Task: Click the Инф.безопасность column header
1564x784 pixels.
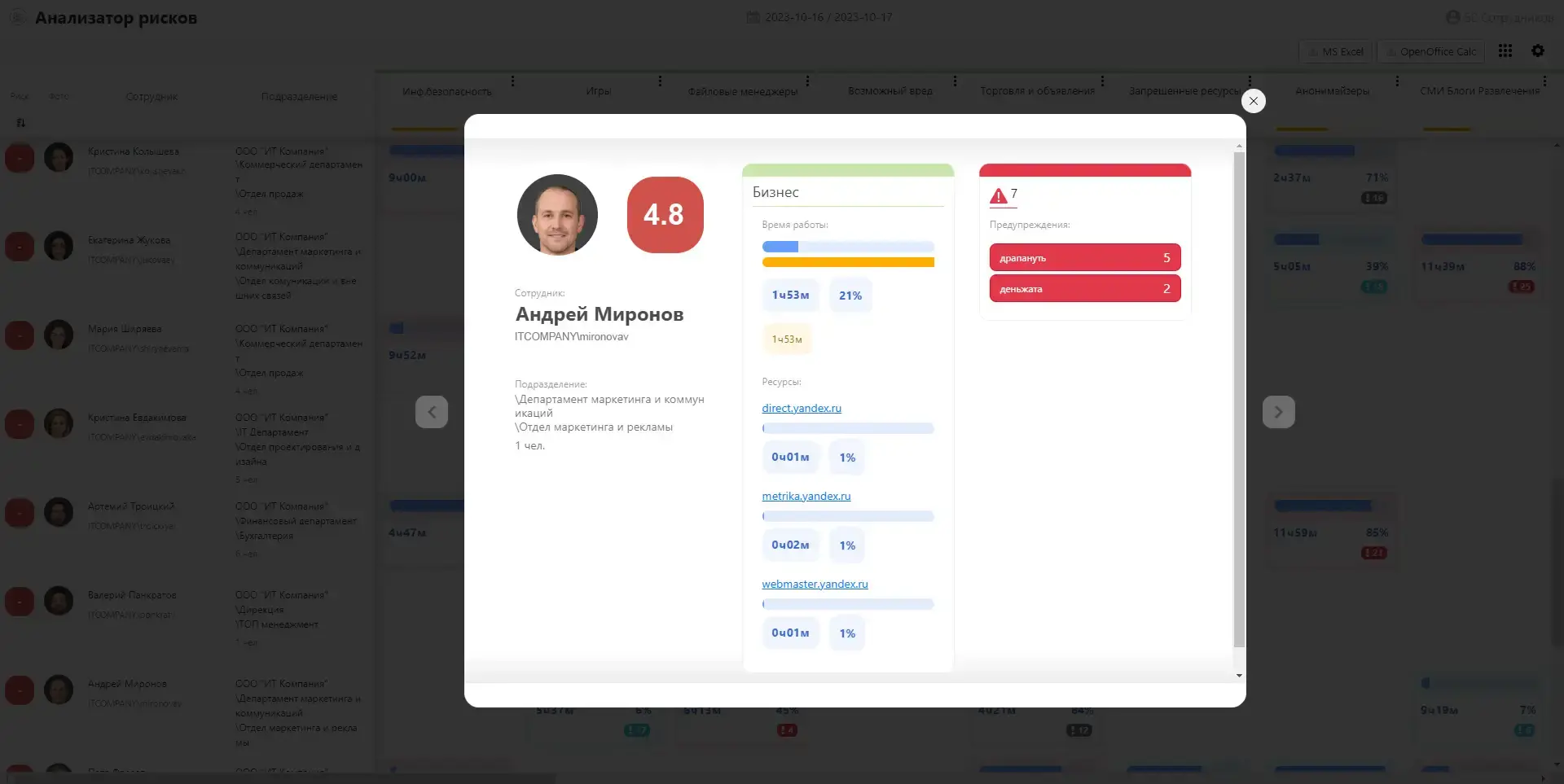Action: (447, 91)
